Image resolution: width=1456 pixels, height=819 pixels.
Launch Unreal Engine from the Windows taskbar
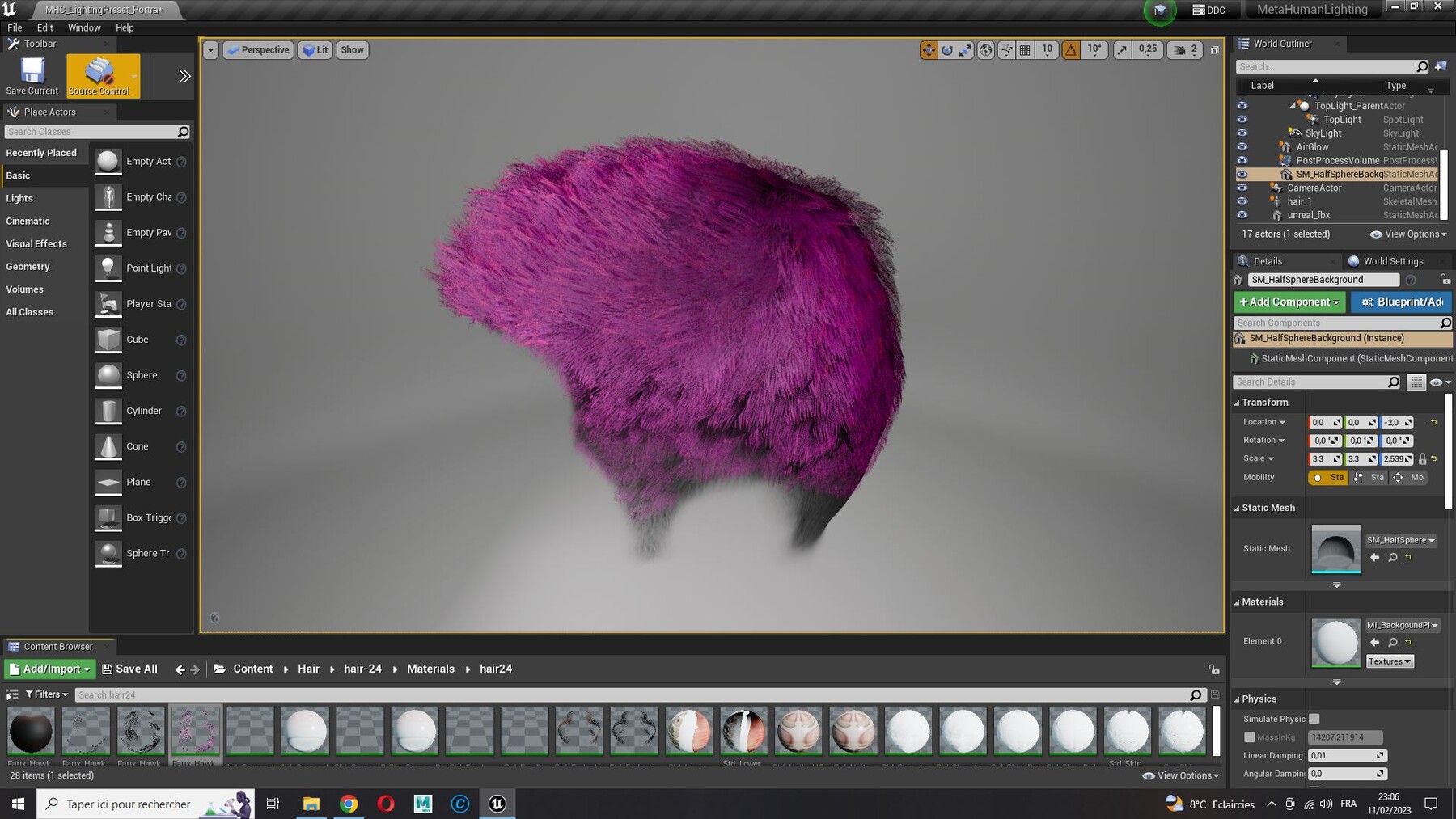click(497, 804)
